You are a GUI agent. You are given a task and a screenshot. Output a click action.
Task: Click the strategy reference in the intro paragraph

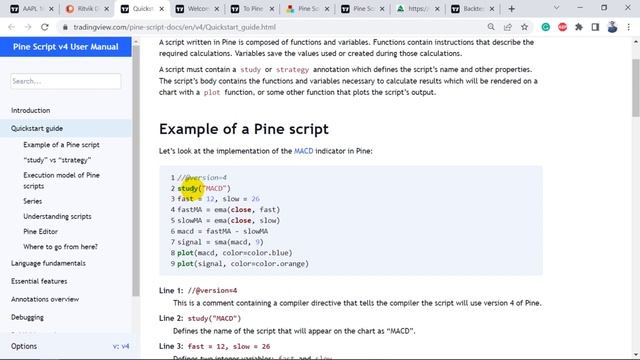pos(293,70)
